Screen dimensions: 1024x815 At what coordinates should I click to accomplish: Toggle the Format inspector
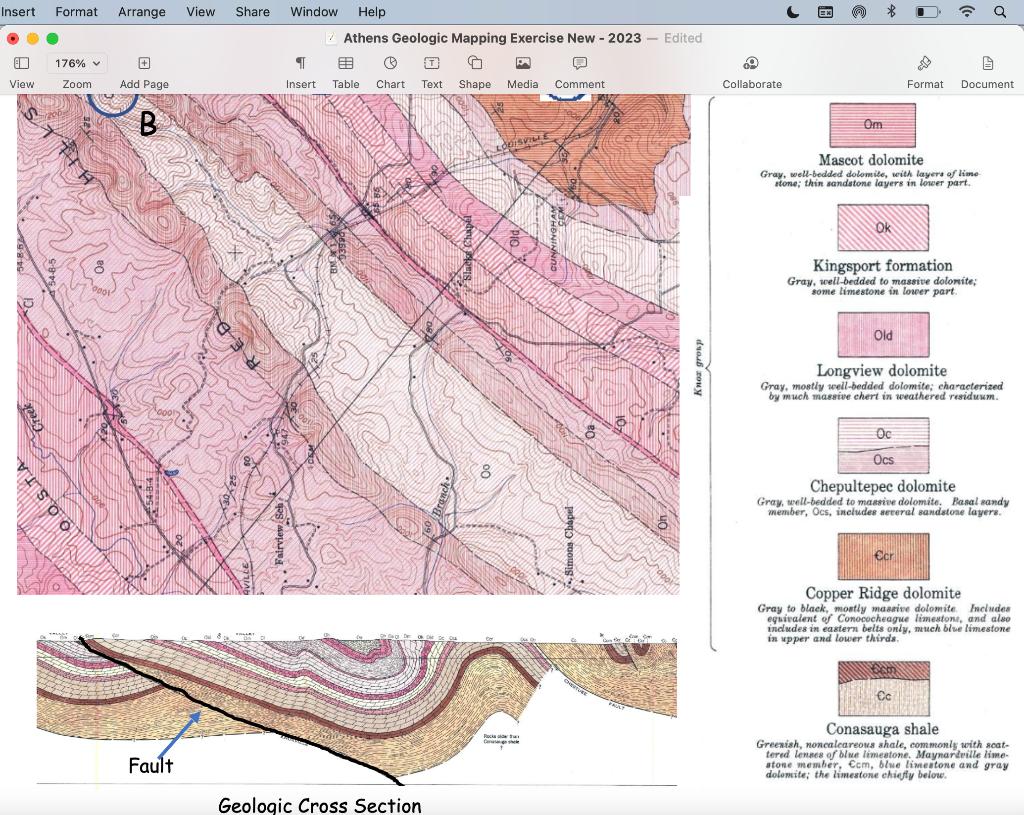click(925, 70)
